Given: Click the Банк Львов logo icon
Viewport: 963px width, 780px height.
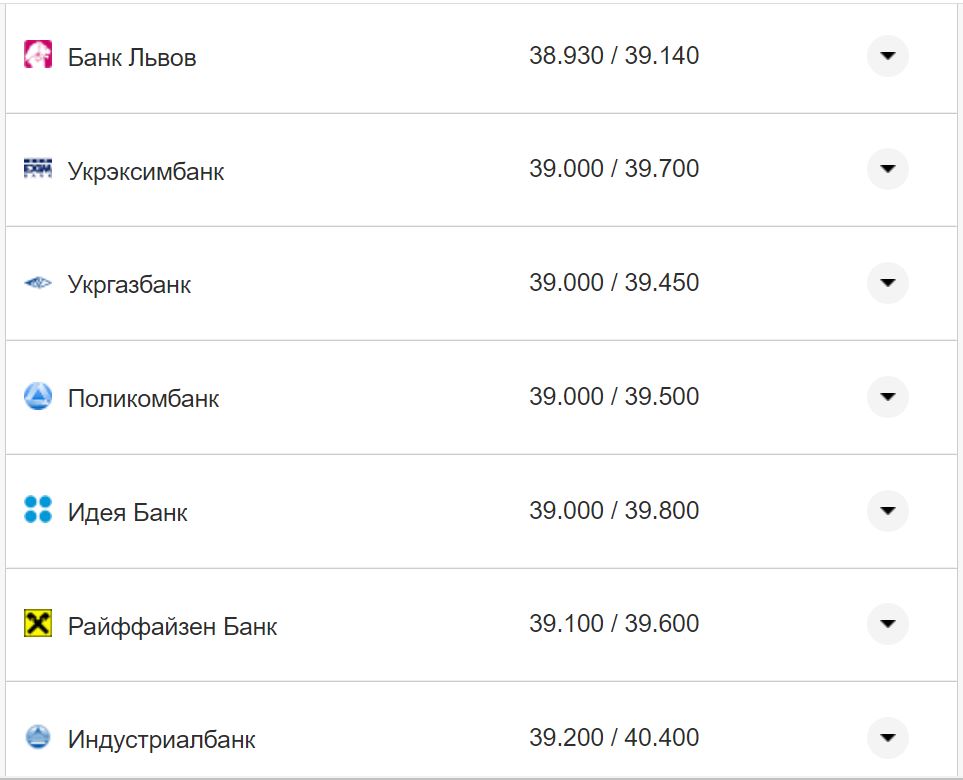Looking at the screenshot, I should (x=38, y=56).
